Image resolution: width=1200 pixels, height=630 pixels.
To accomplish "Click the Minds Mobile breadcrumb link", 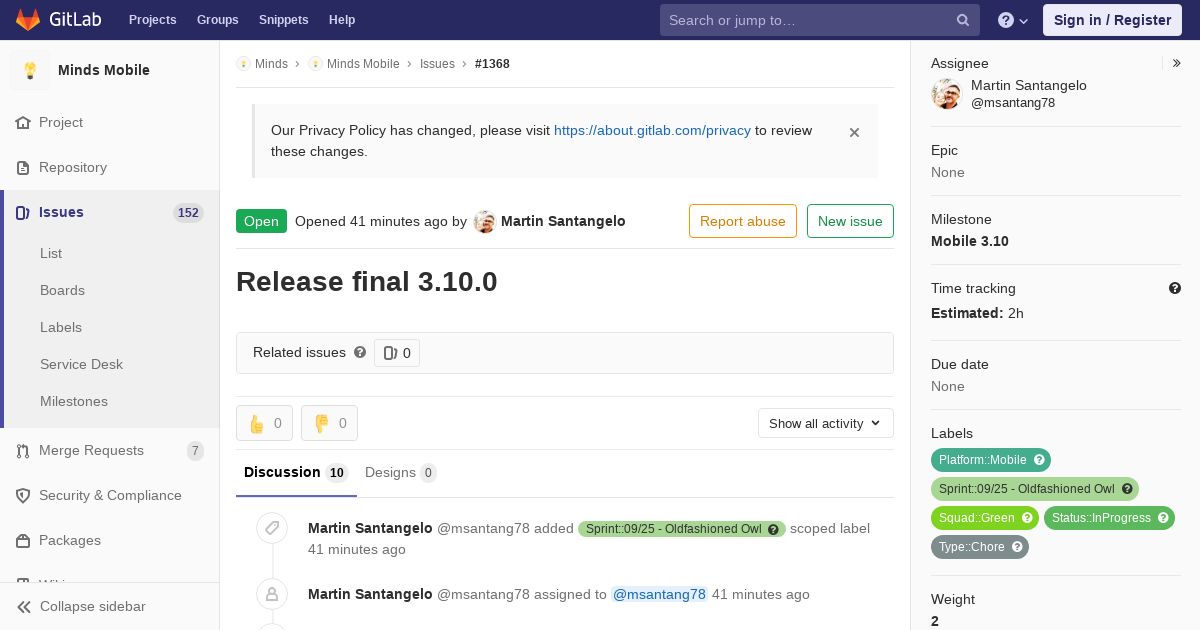I will (x=363, y=64).
